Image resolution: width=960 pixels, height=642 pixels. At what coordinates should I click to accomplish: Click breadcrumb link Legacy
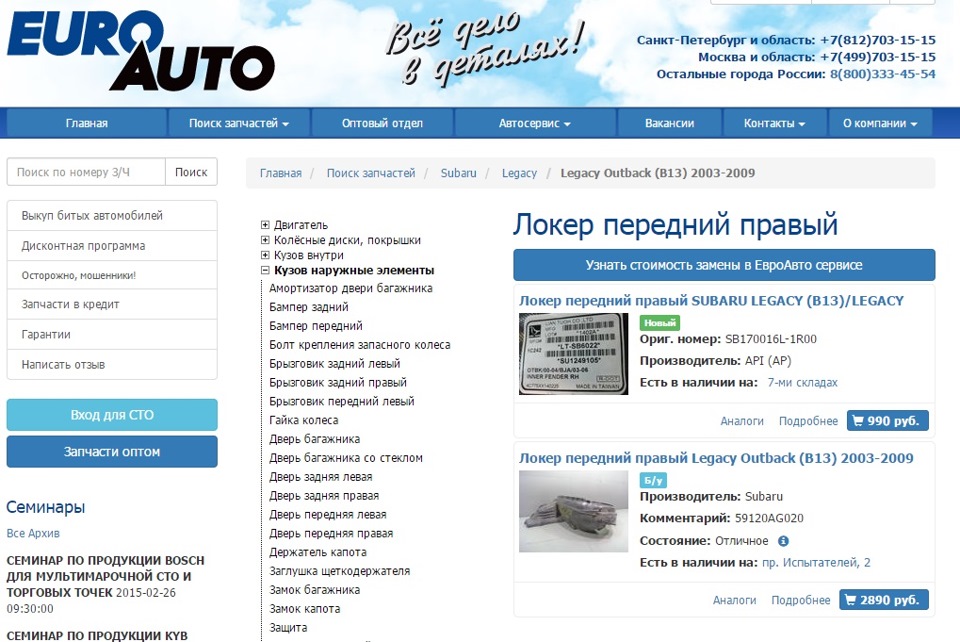[x=519, y=173]
